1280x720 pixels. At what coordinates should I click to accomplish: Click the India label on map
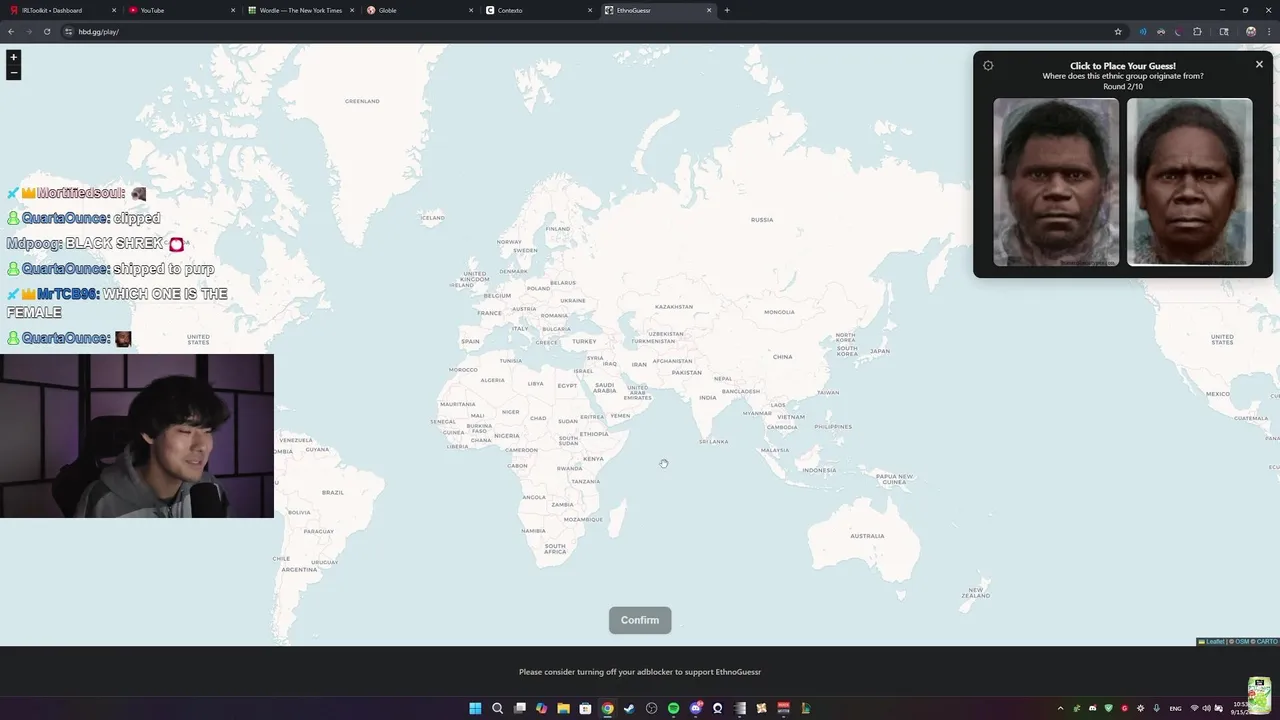coord(707,397)
